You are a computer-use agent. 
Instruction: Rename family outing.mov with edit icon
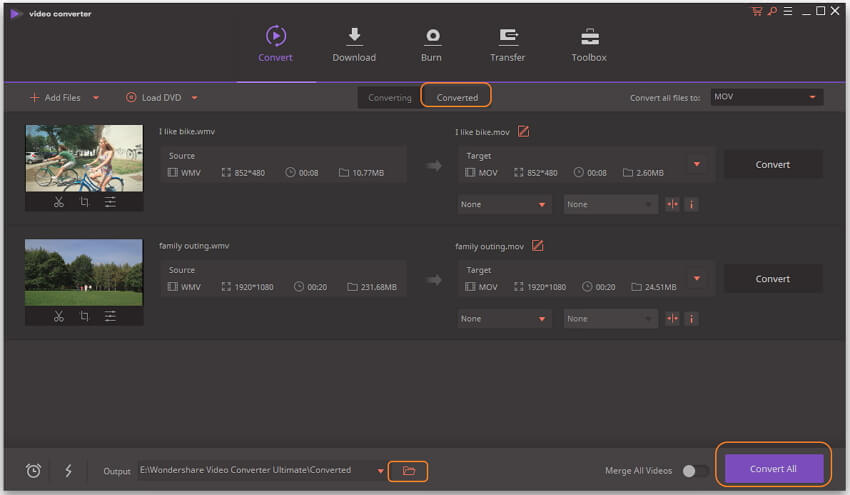[537, 246]
